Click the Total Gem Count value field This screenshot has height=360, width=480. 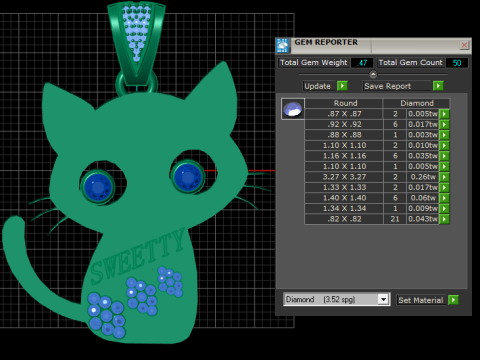click(457, 63)
